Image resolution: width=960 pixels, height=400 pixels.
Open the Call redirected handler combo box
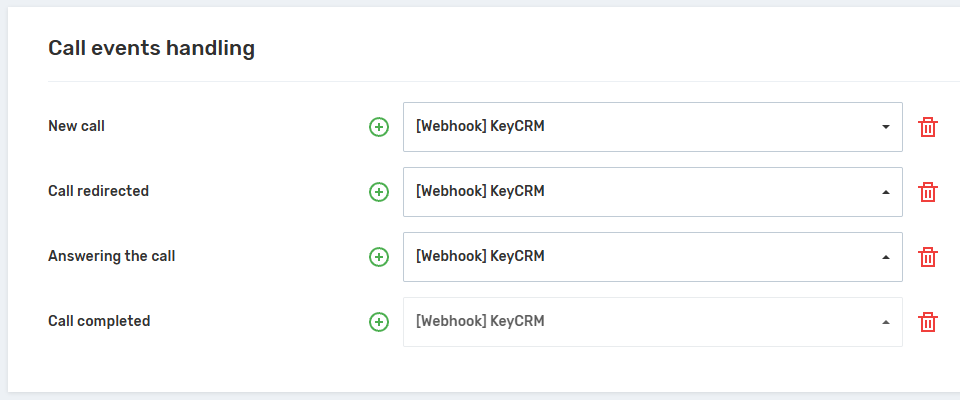coord(640,192)
